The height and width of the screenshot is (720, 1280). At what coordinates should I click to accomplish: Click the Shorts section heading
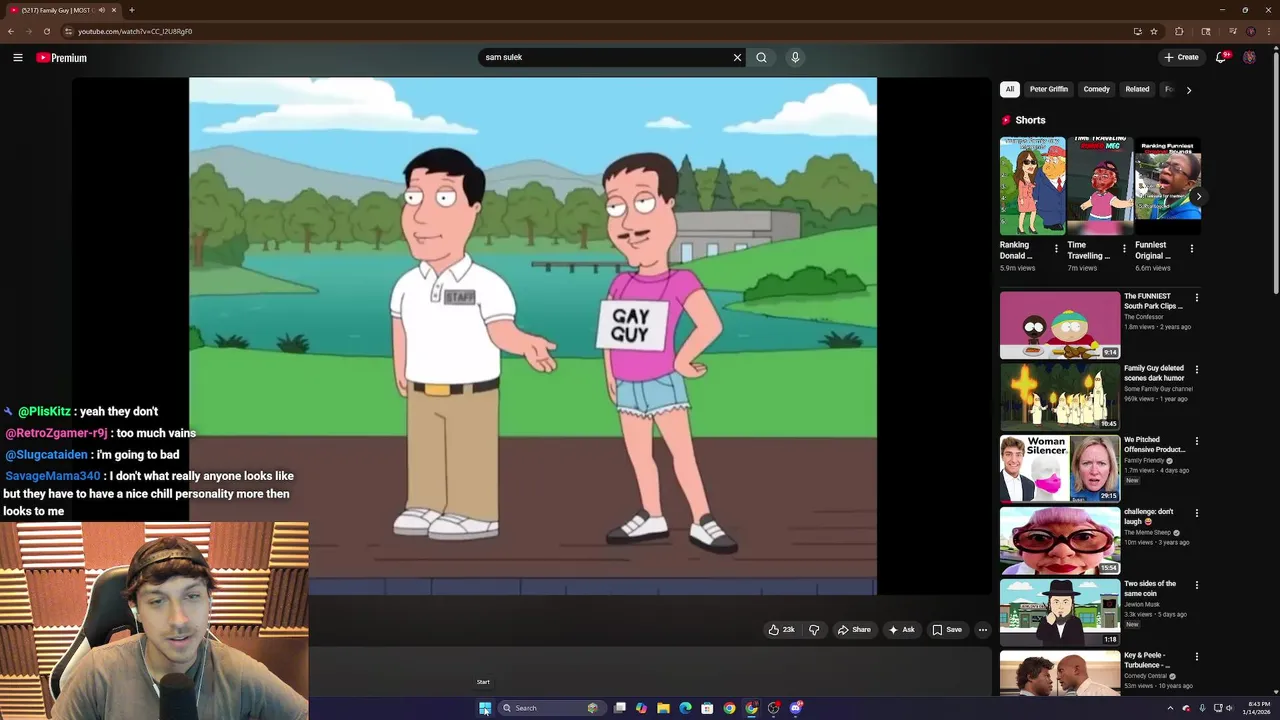1030,120
